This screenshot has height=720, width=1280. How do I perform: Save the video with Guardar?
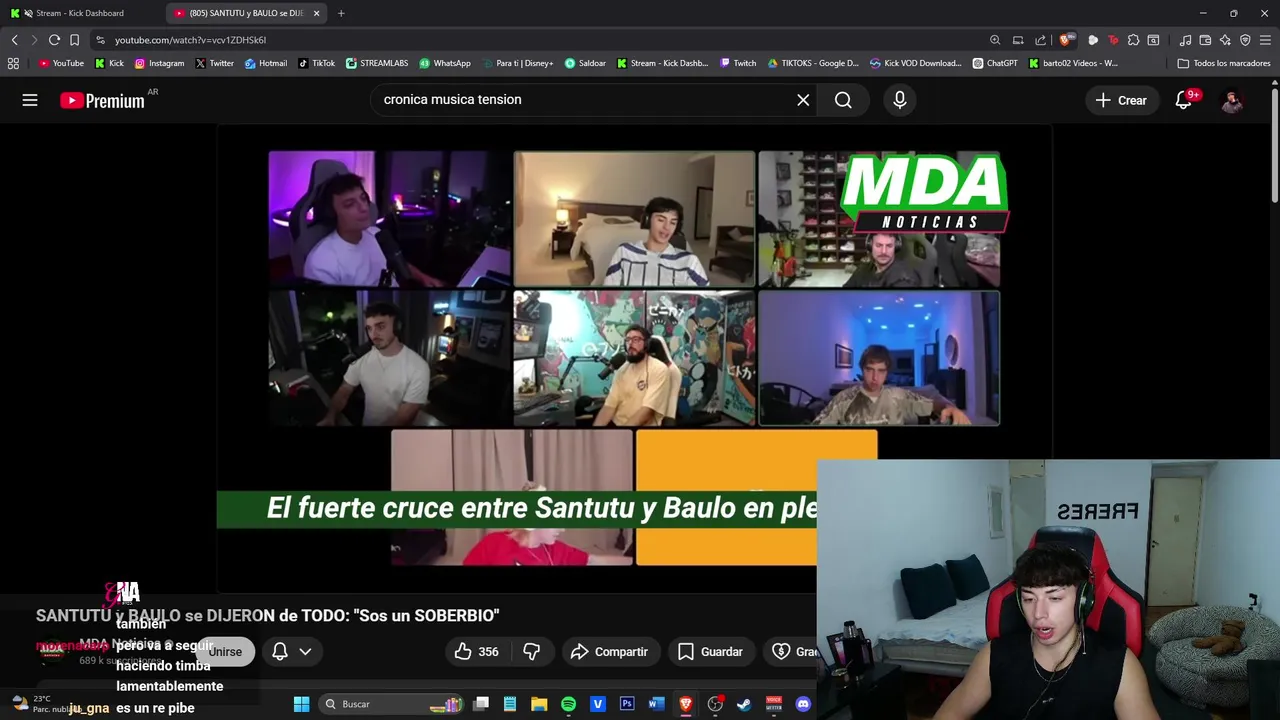pyautogui.click(x=710, y=652)
